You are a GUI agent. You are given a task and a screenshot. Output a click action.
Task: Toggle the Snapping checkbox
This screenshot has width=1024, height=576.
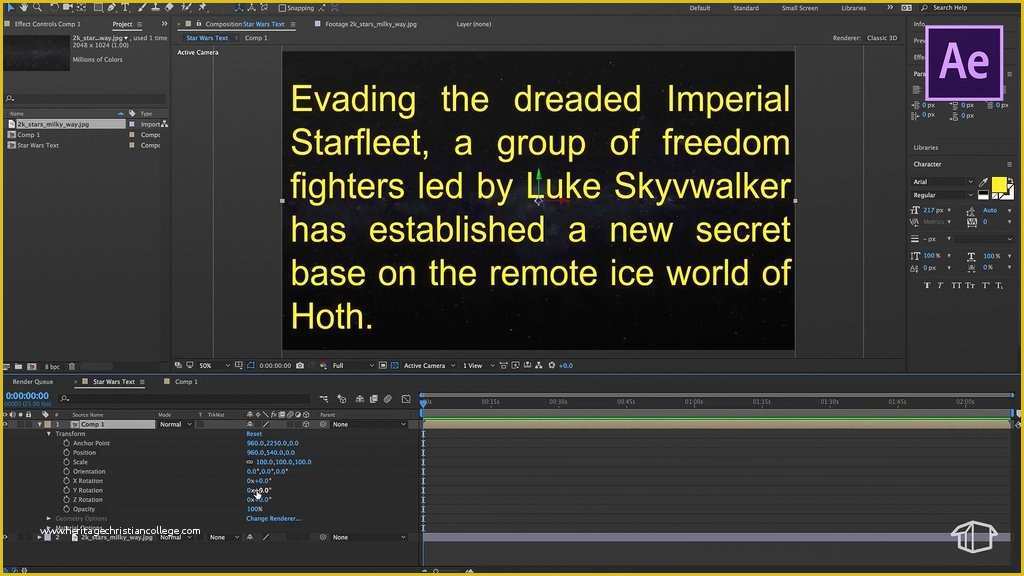click(x=282, y=8)
